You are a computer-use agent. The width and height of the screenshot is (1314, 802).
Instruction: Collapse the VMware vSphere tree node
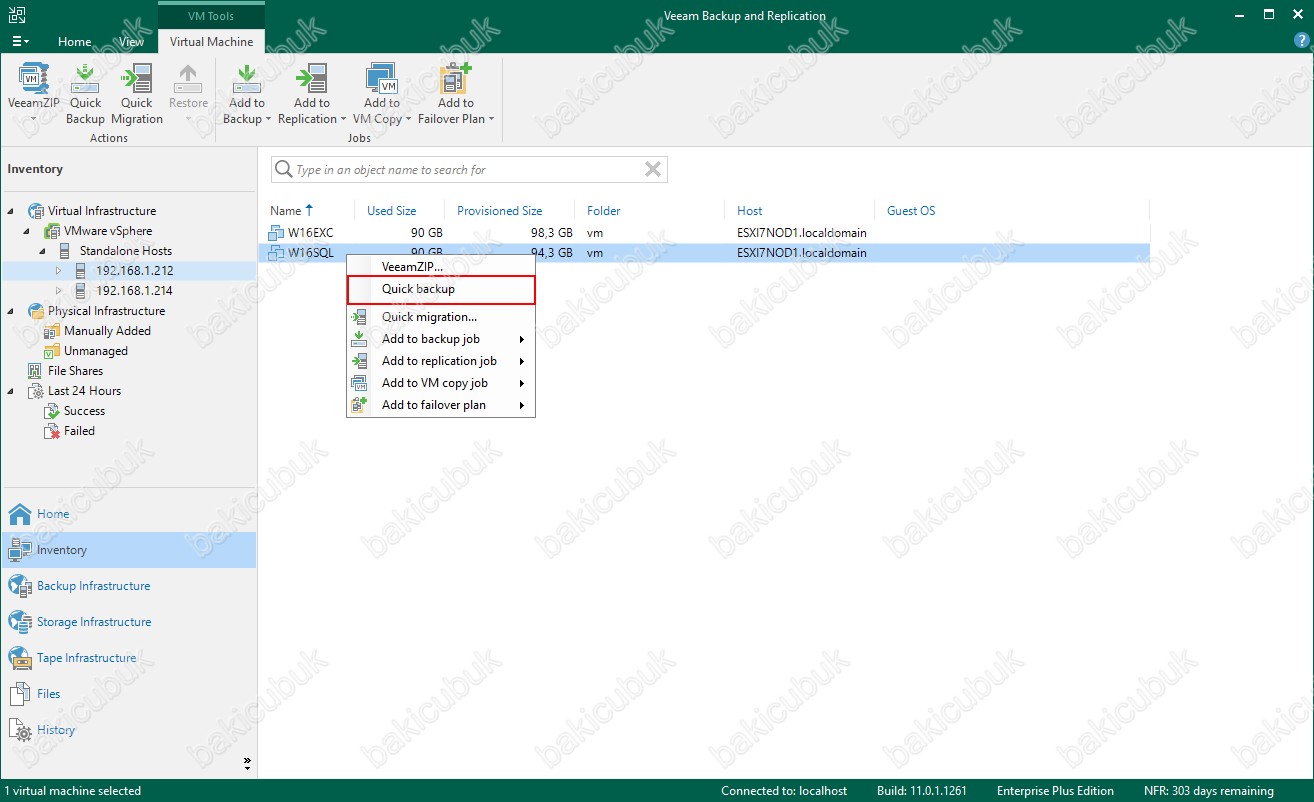27,231
